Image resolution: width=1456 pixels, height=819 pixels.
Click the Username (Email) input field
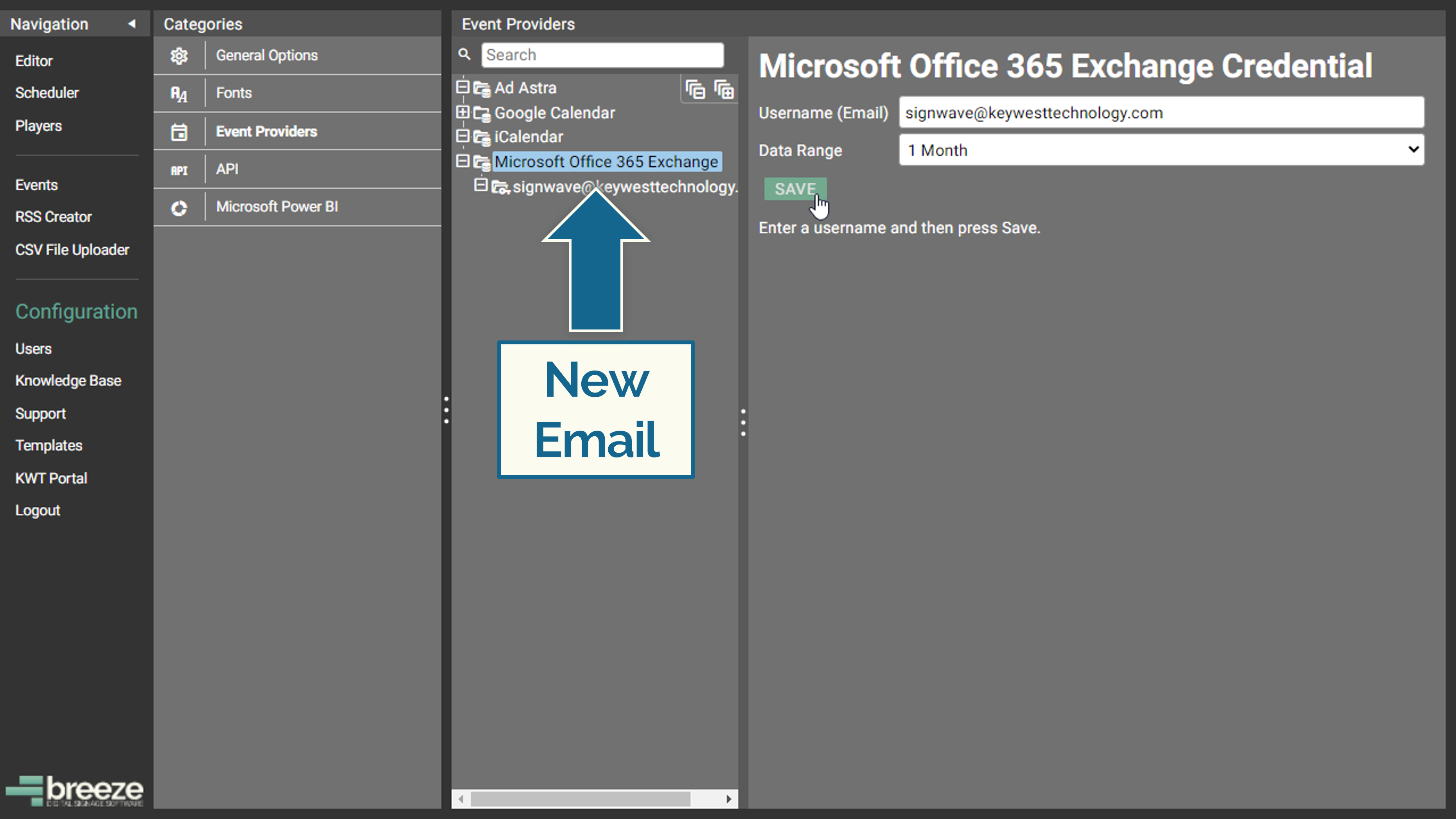1161,112
